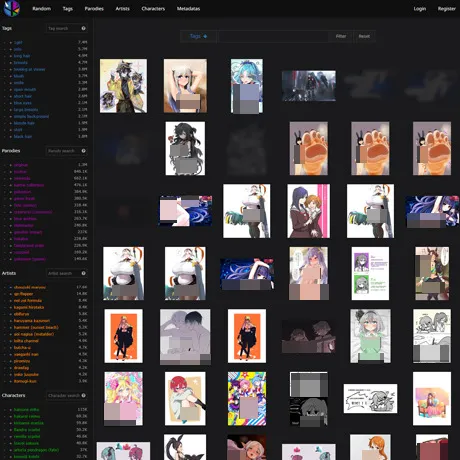The height and width of the screenshot is (460, 460).
Task: Click the help icon in Tag search
Action: point(83,28)
